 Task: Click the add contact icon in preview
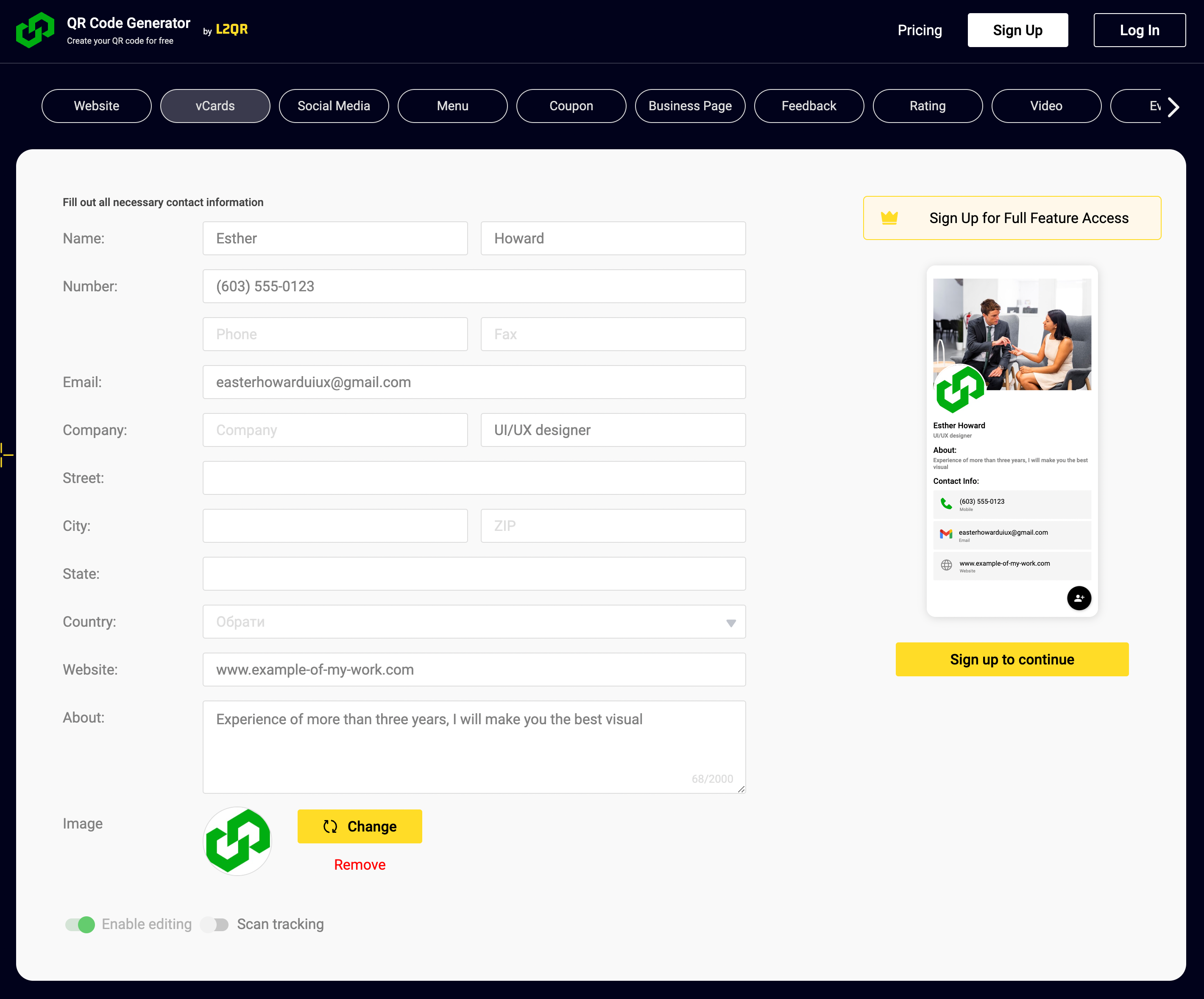(x=1079, y=598)
